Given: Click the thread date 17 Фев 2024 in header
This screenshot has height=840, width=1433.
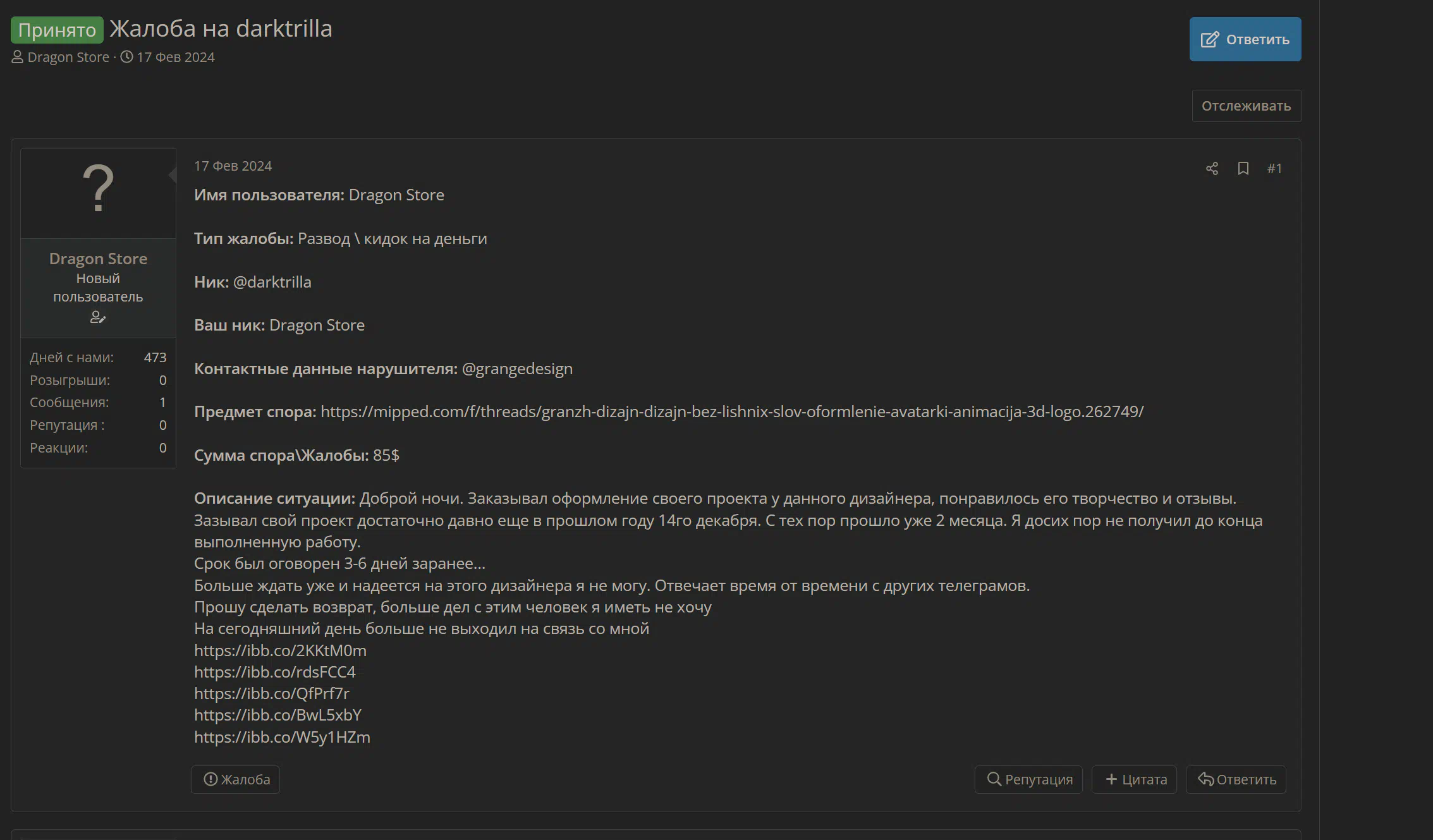Looking at the screenshot, I should coord(176,57).
